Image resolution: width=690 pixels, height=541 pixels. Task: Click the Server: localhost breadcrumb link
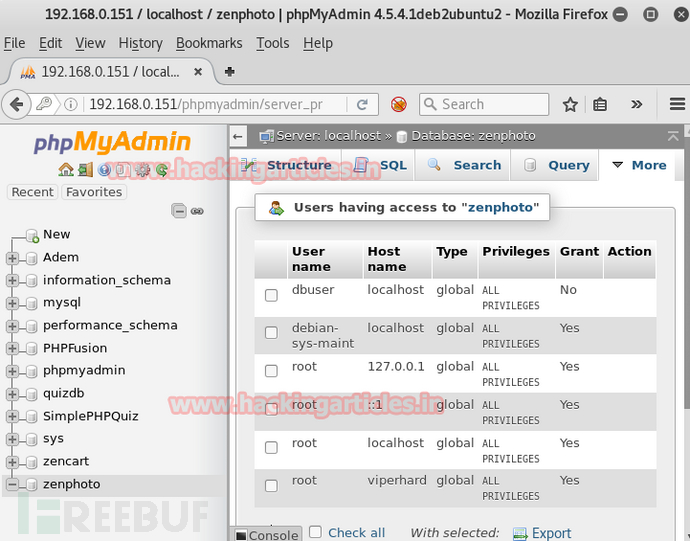[328, 136]
